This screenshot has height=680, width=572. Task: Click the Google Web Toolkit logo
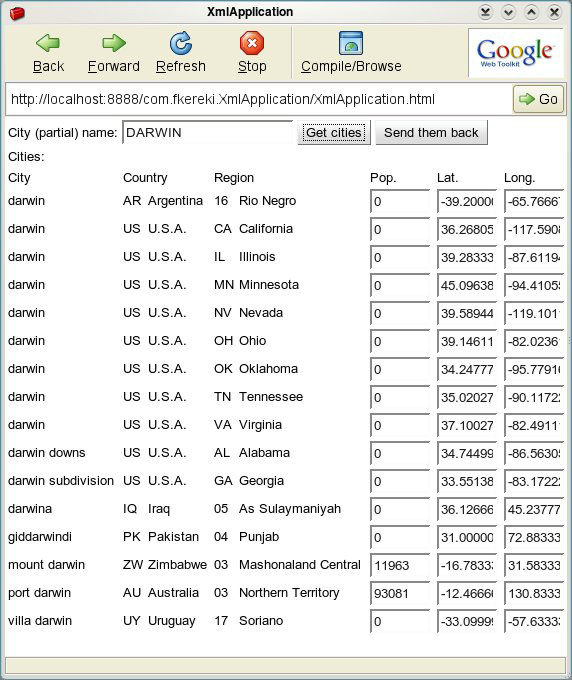coord(516,53)
